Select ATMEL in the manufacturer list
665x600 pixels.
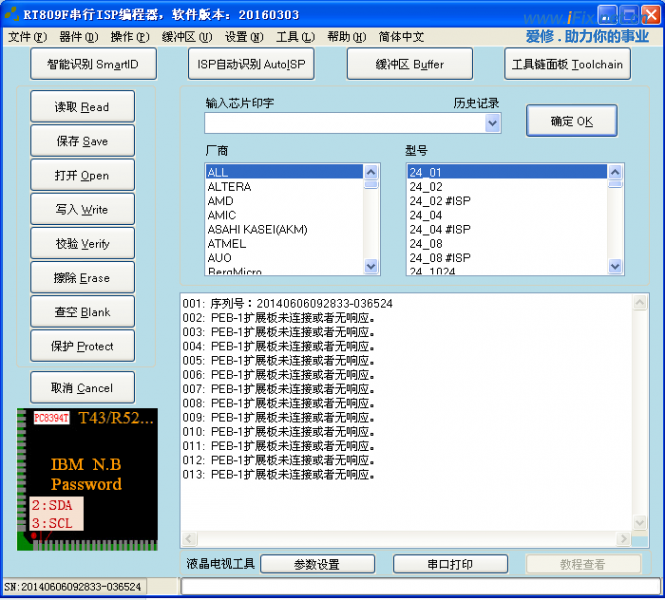[284, 243]
